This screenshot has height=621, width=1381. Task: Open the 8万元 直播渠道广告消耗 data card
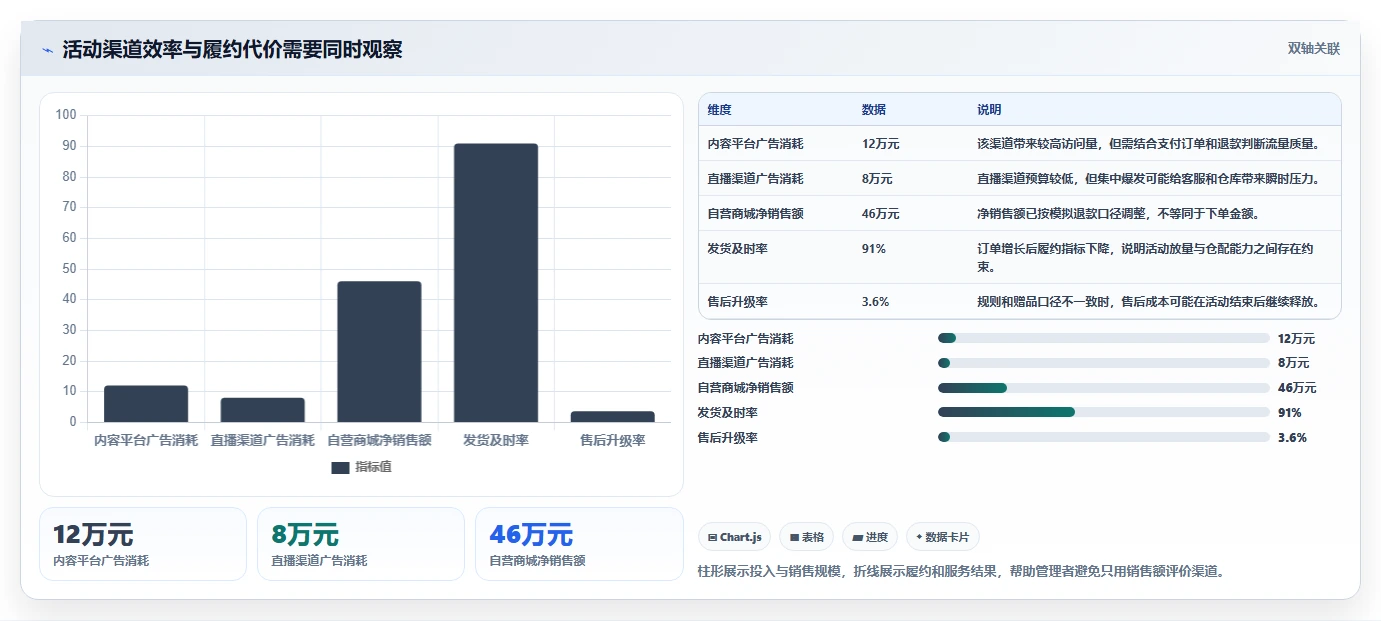click(361, 544)
